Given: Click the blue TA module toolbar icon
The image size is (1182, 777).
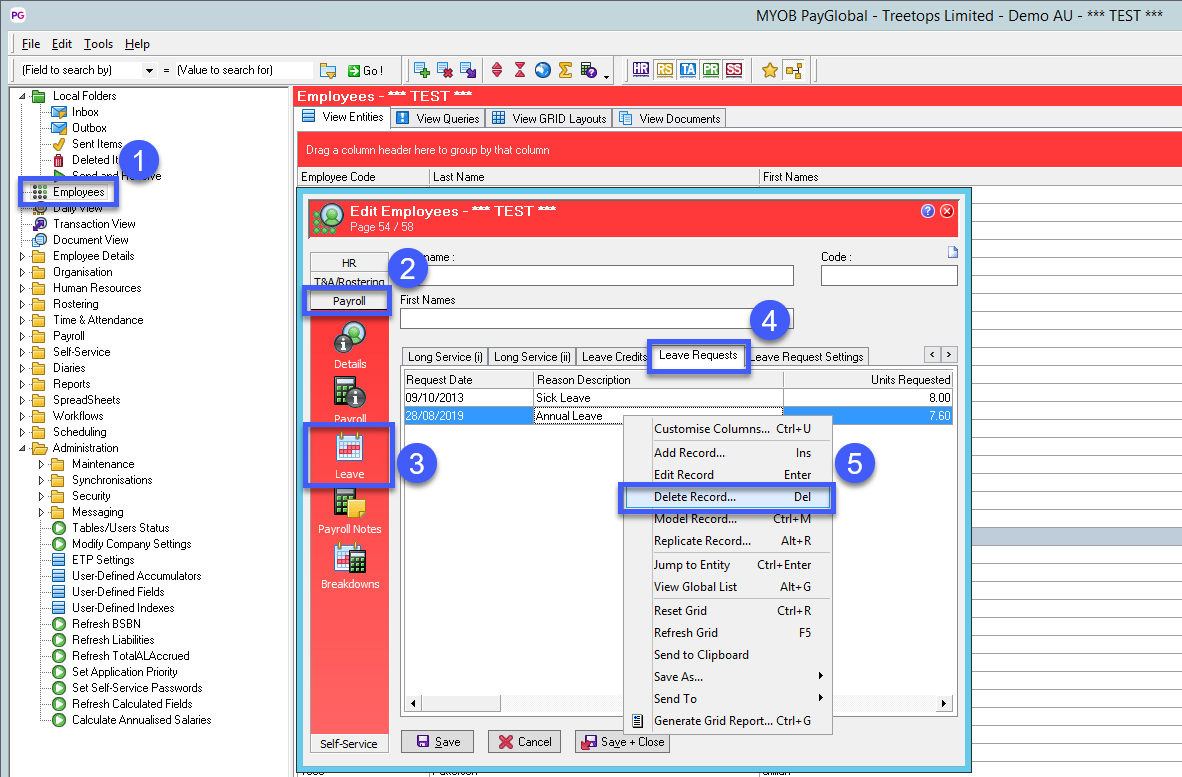Looking at the screenshot, I should coord(687,70).
